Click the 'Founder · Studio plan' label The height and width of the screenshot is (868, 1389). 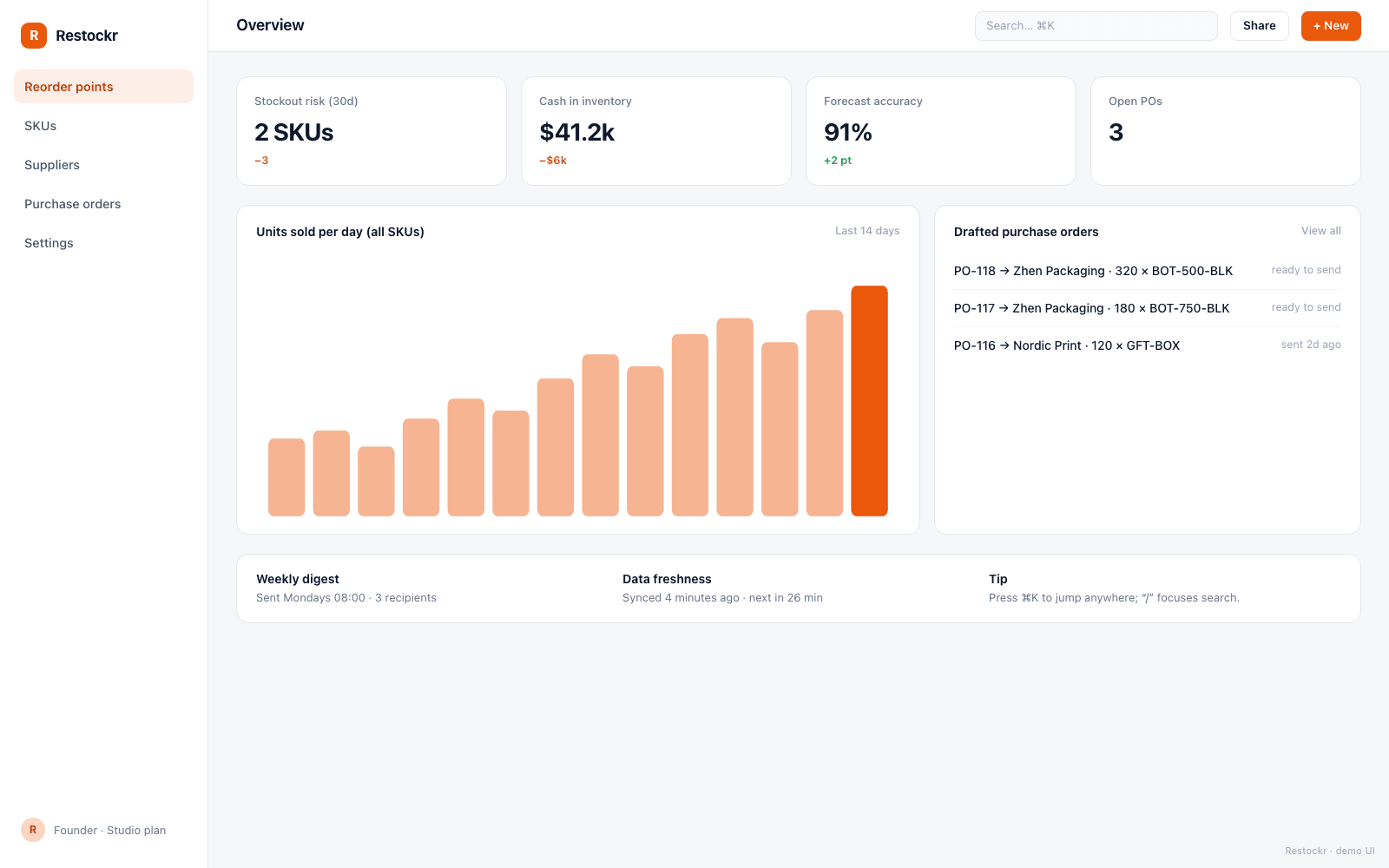[x=109, y=831]
